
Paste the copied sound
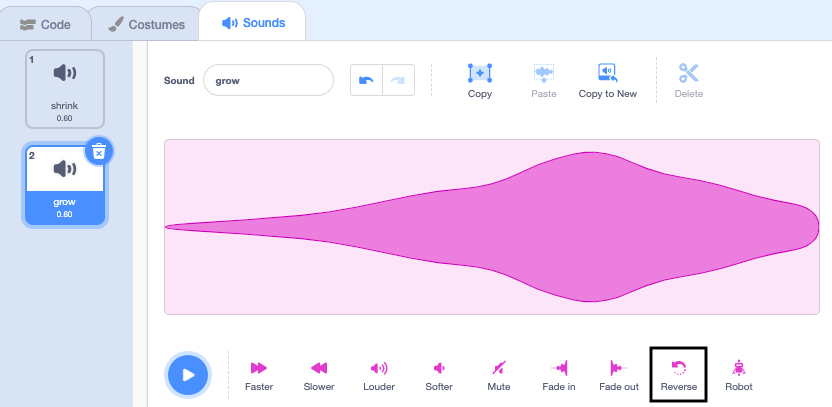coord(543,80)
